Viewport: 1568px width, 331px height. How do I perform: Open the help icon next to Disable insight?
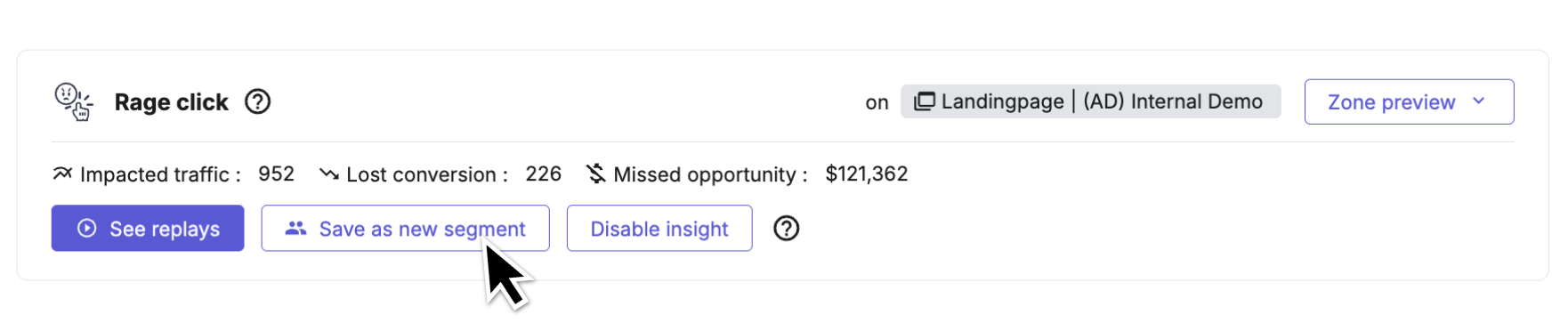[x=787, y=229]
